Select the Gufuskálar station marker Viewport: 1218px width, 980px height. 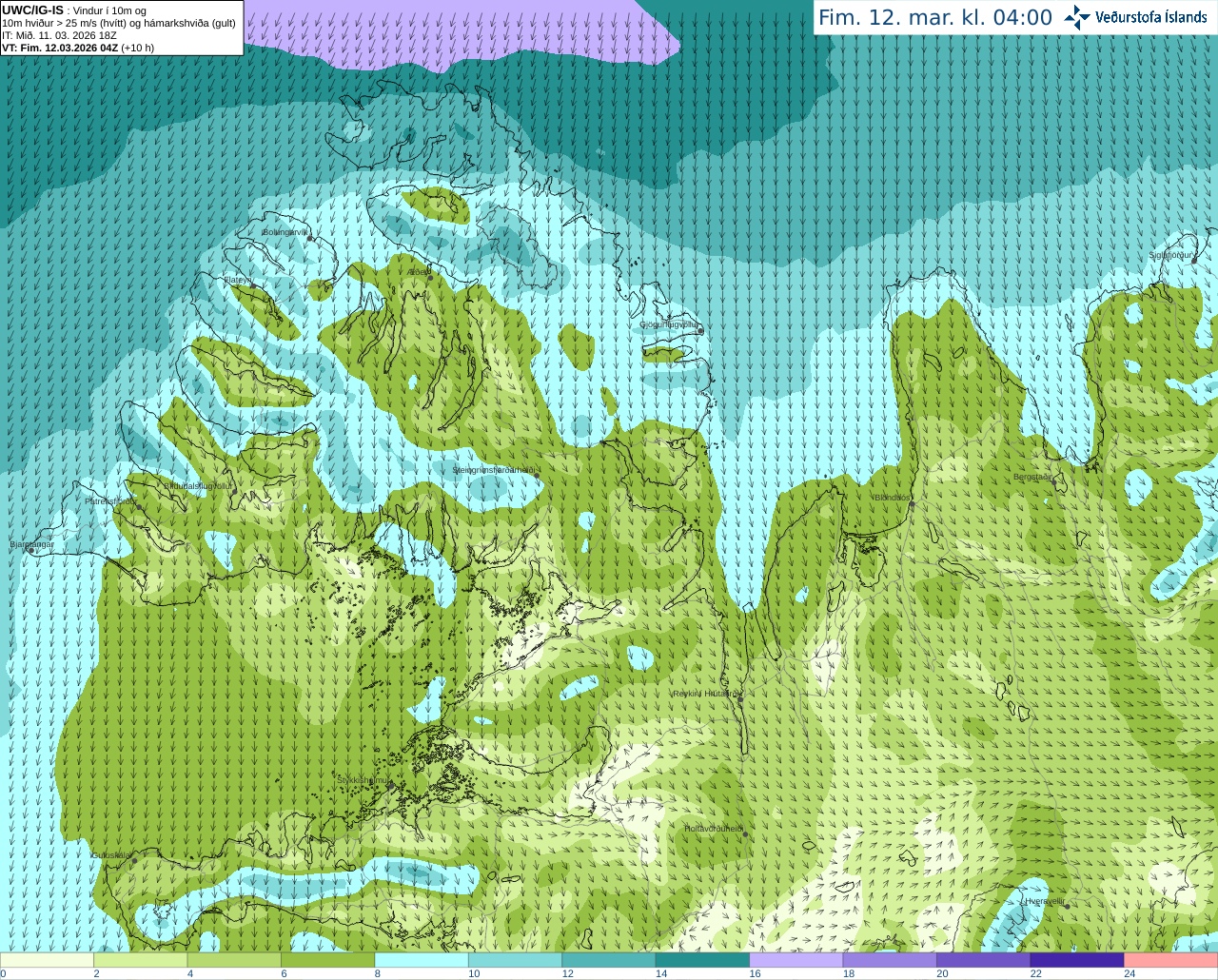coord(134,860)
